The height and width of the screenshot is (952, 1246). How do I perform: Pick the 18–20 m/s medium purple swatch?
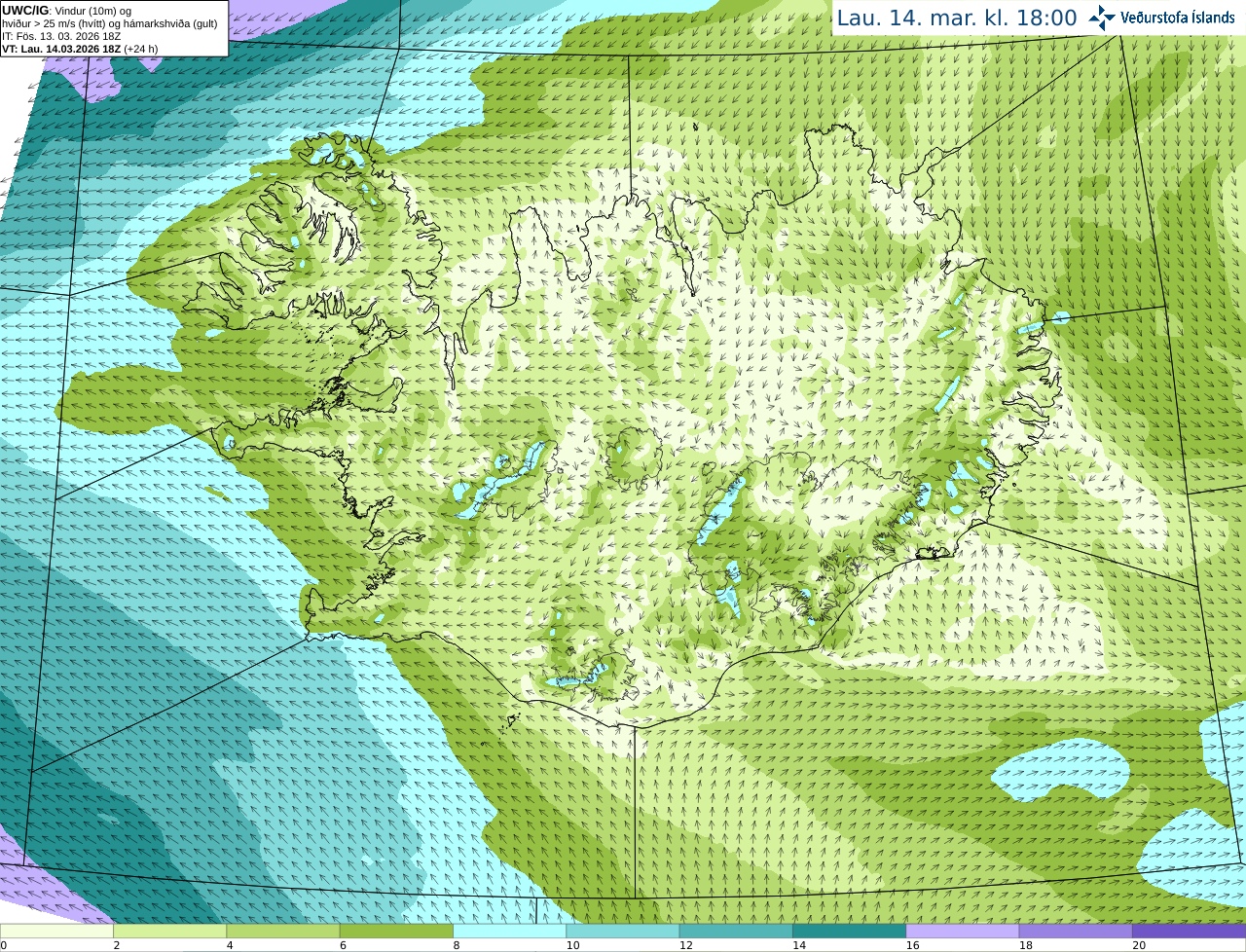tap(1076, 931)
